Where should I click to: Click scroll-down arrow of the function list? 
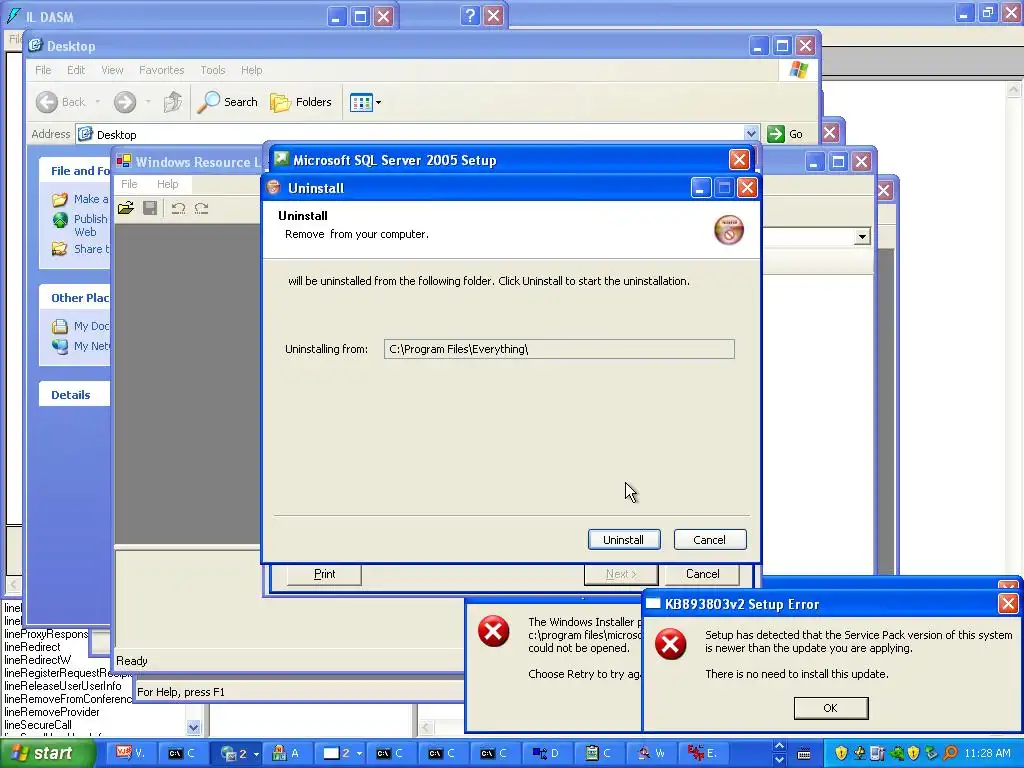pyautogui.click(x=193, y=727)
